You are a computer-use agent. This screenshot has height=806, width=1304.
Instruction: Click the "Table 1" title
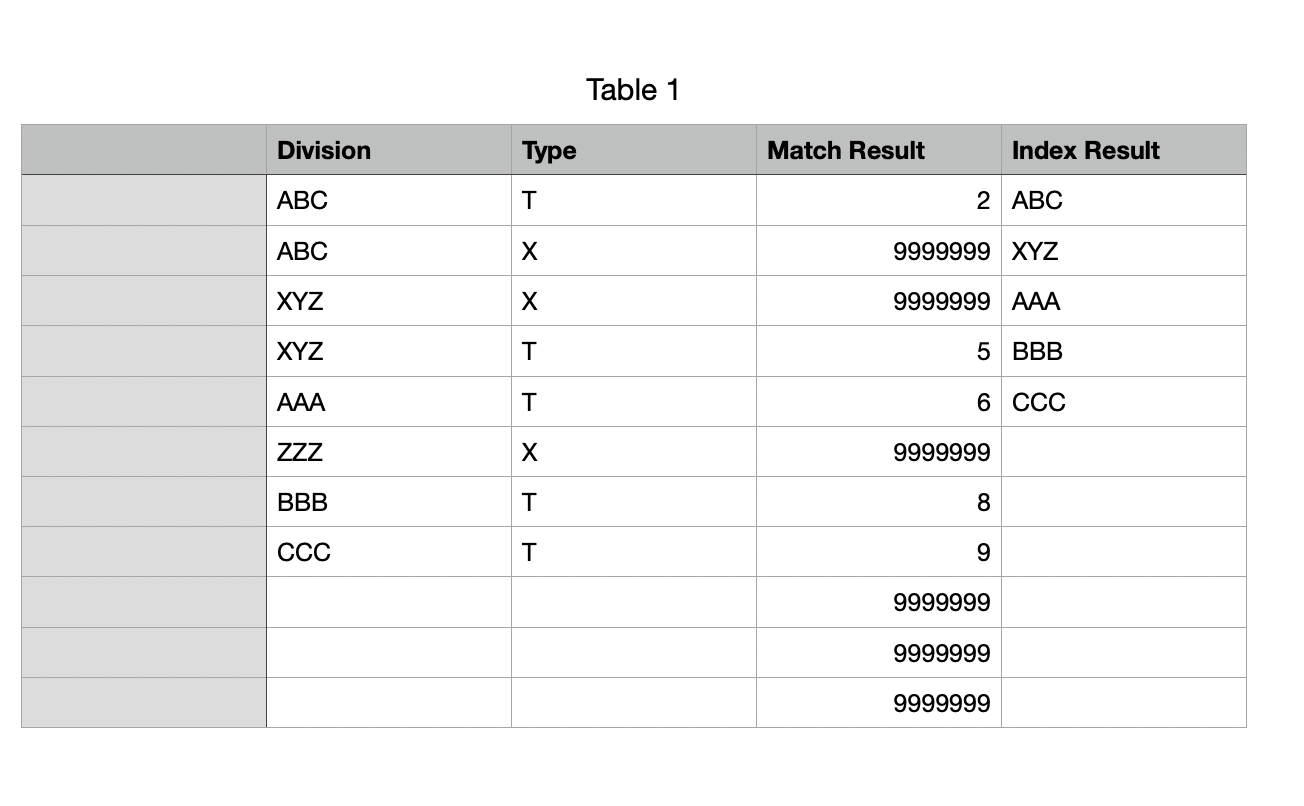(633, 90)
